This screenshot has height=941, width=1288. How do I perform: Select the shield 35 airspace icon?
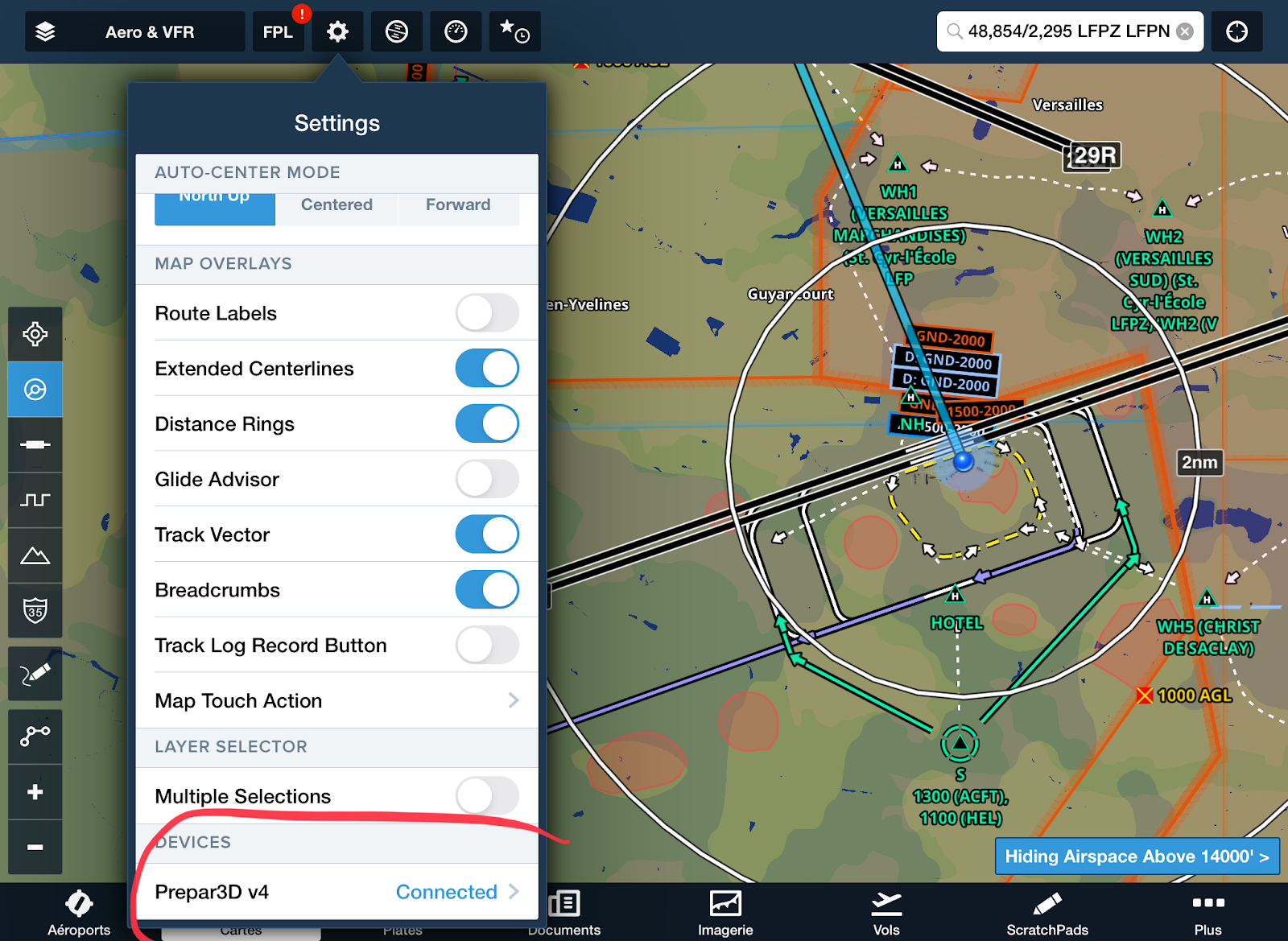pos(35,612)
